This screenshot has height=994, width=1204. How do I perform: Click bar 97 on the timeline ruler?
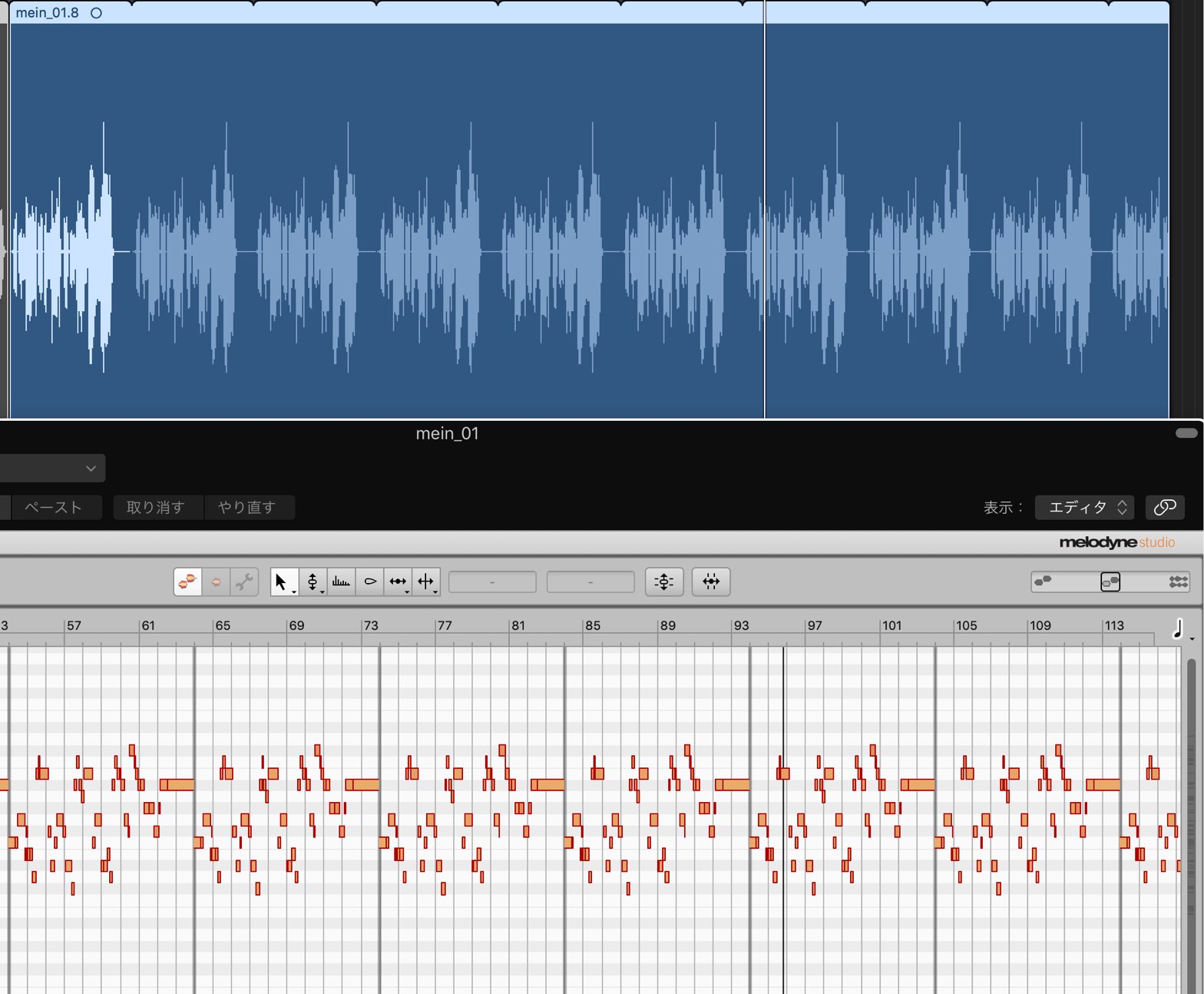[815, 625]
